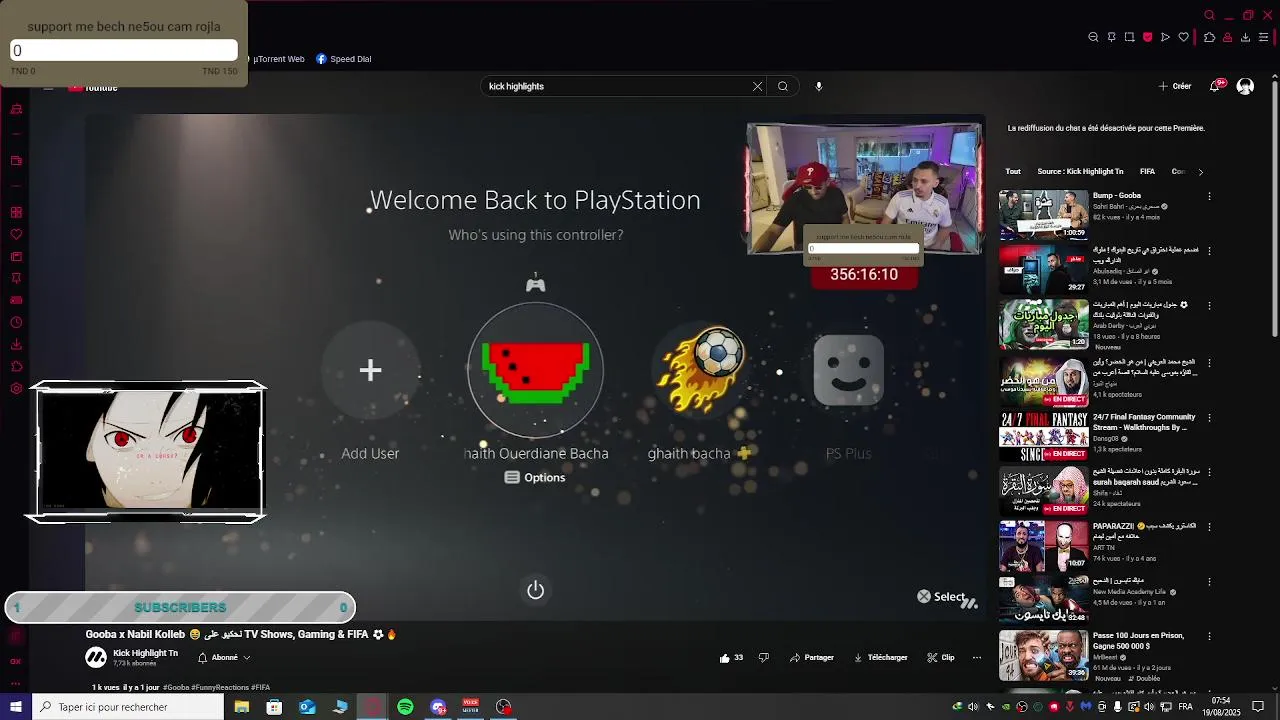Open the browser profile account icon
The height and width of the screenshot is (720, 1280).
(x=1227, y=37)
